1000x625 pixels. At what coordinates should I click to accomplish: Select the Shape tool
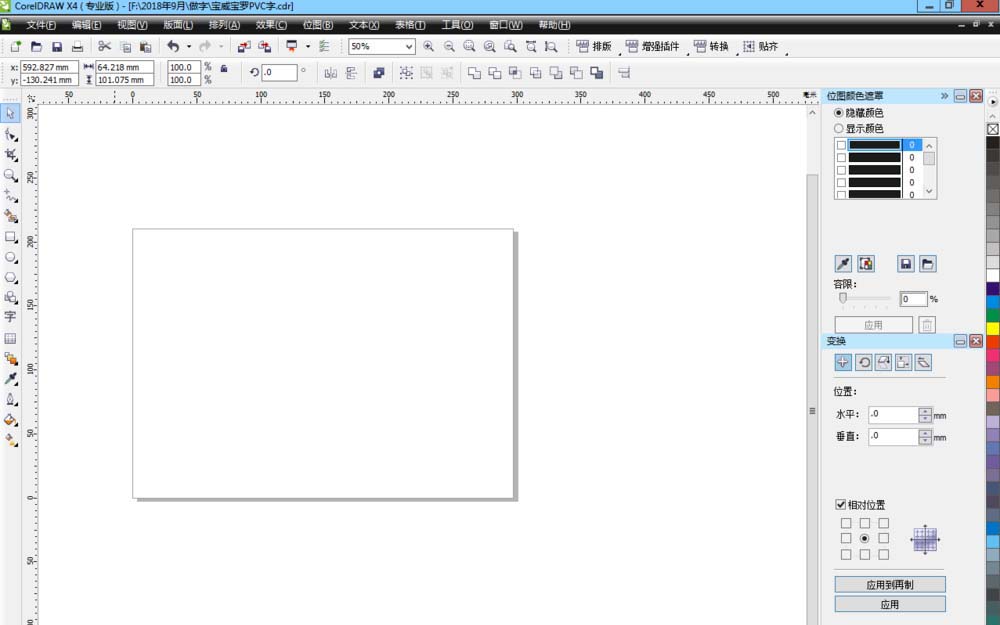point(10,135)
